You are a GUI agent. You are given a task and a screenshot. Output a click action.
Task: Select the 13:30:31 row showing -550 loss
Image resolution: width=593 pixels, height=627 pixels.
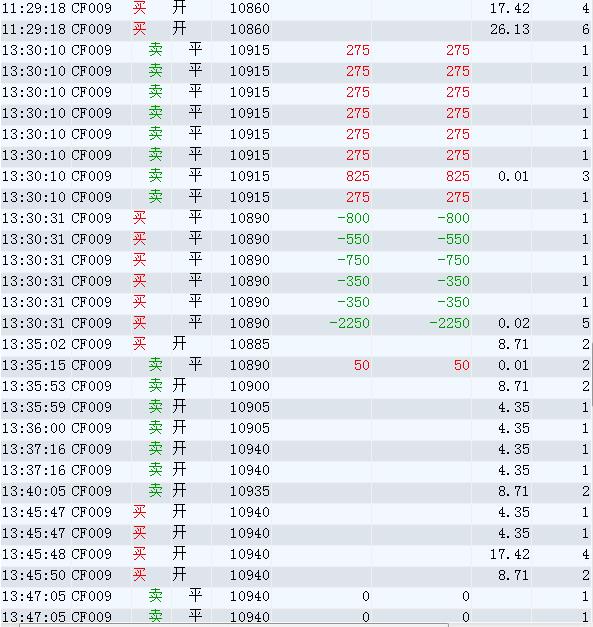(296, 239)
